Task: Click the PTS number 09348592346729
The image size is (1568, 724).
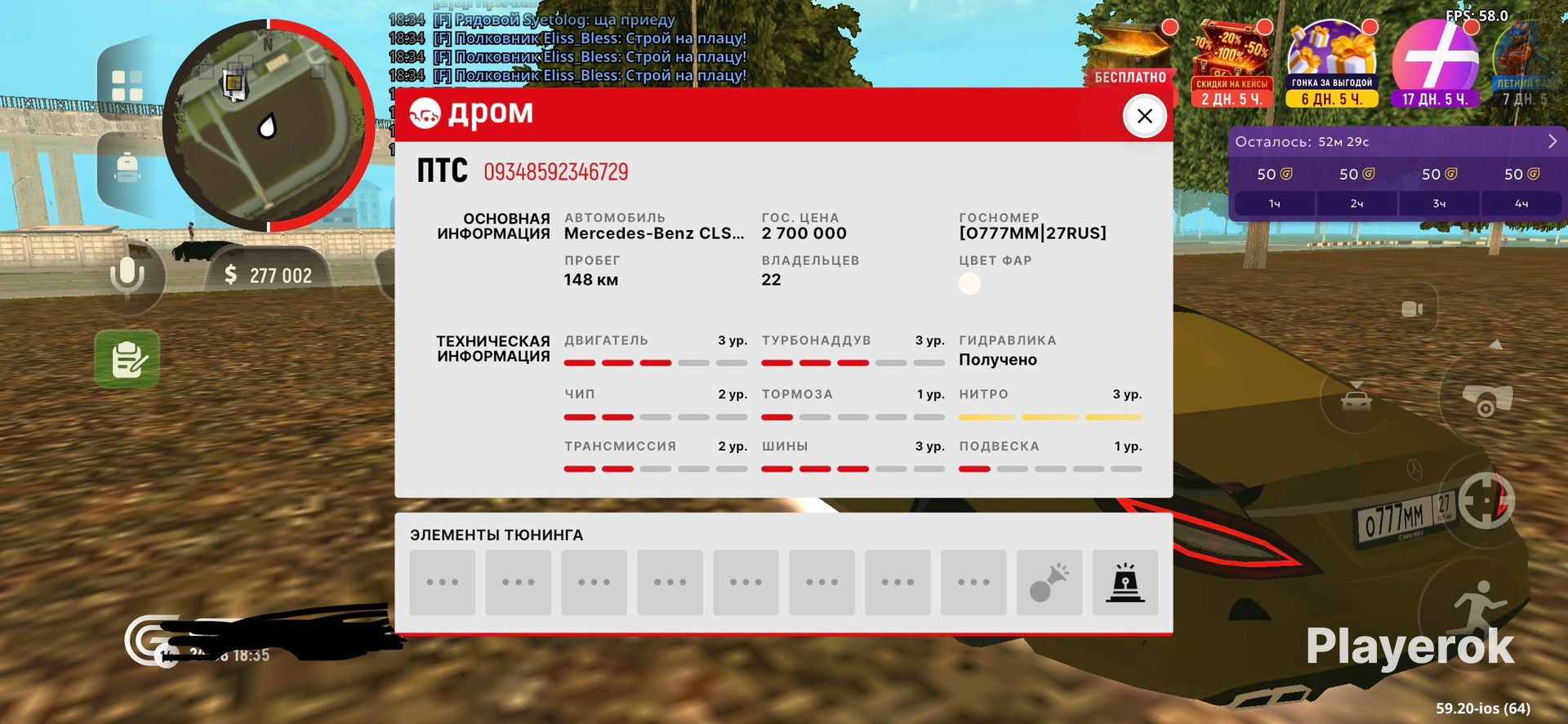Action: click(x=556, y=172)
